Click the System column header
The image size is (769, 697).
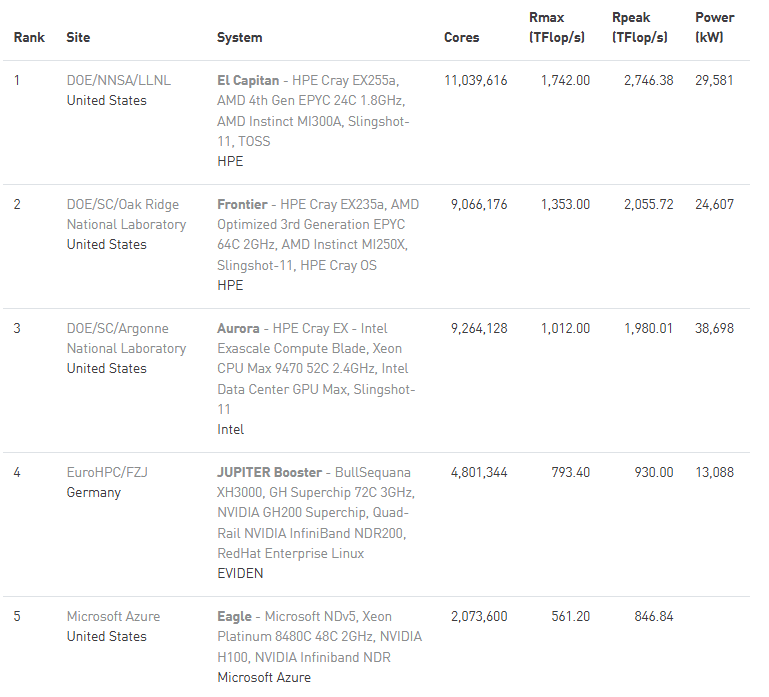click(240, 37)
